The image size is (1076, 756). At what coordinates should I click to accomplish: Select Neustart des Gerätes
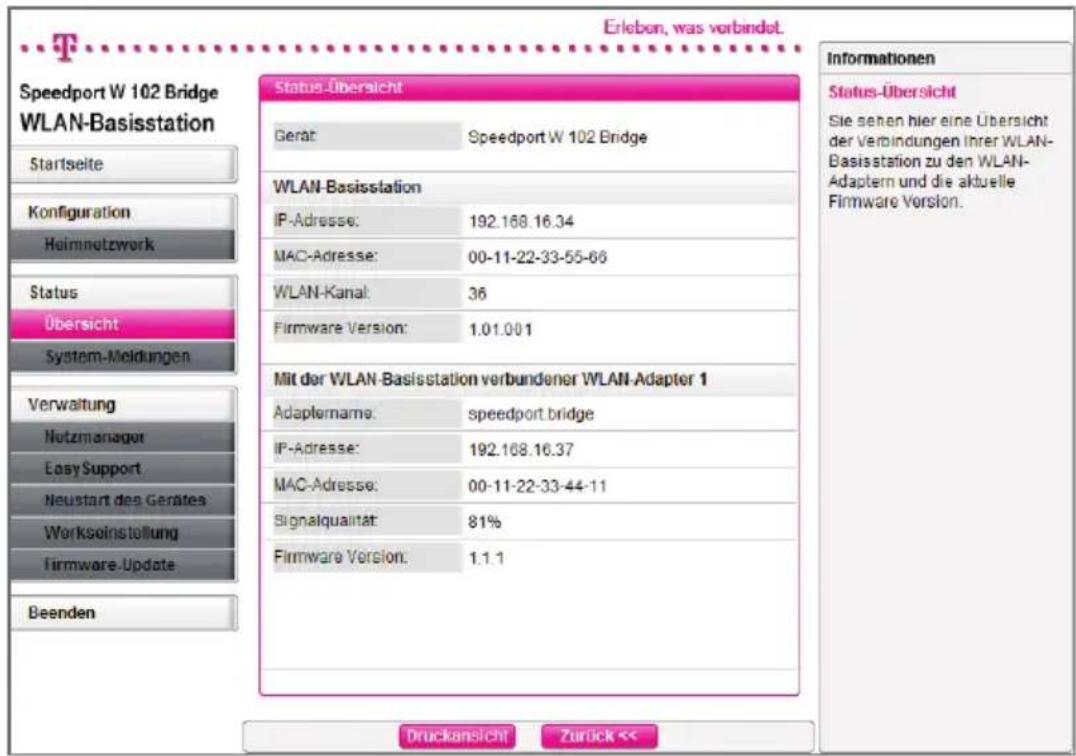click(x=124, y=500)
